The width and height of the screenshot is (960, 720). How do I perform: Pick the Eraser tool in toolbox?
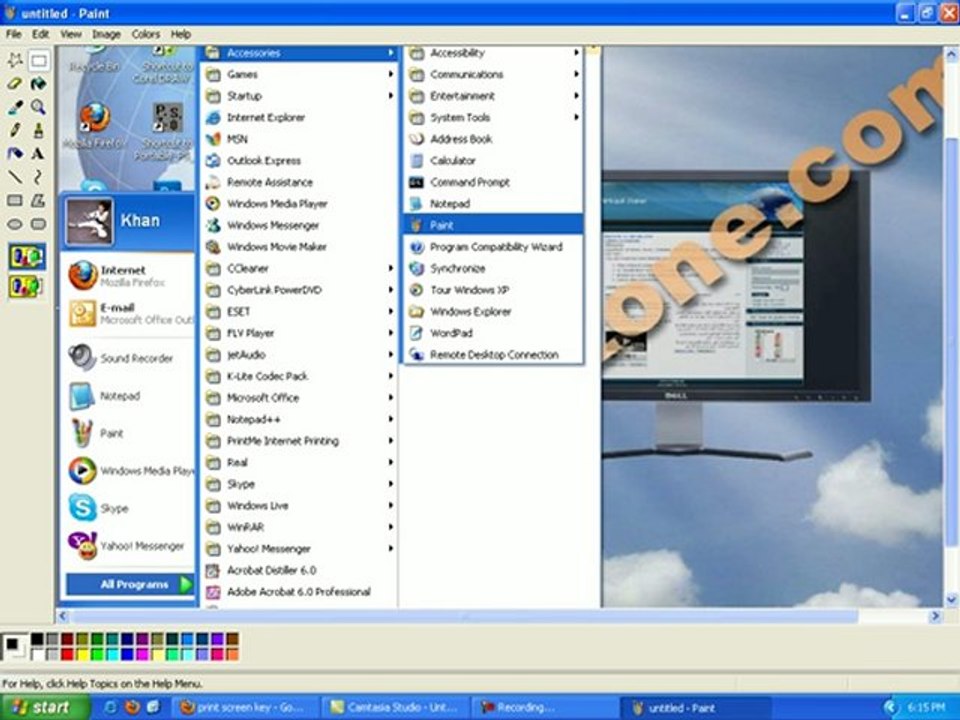pyautogui.click(x=15, y=83)
